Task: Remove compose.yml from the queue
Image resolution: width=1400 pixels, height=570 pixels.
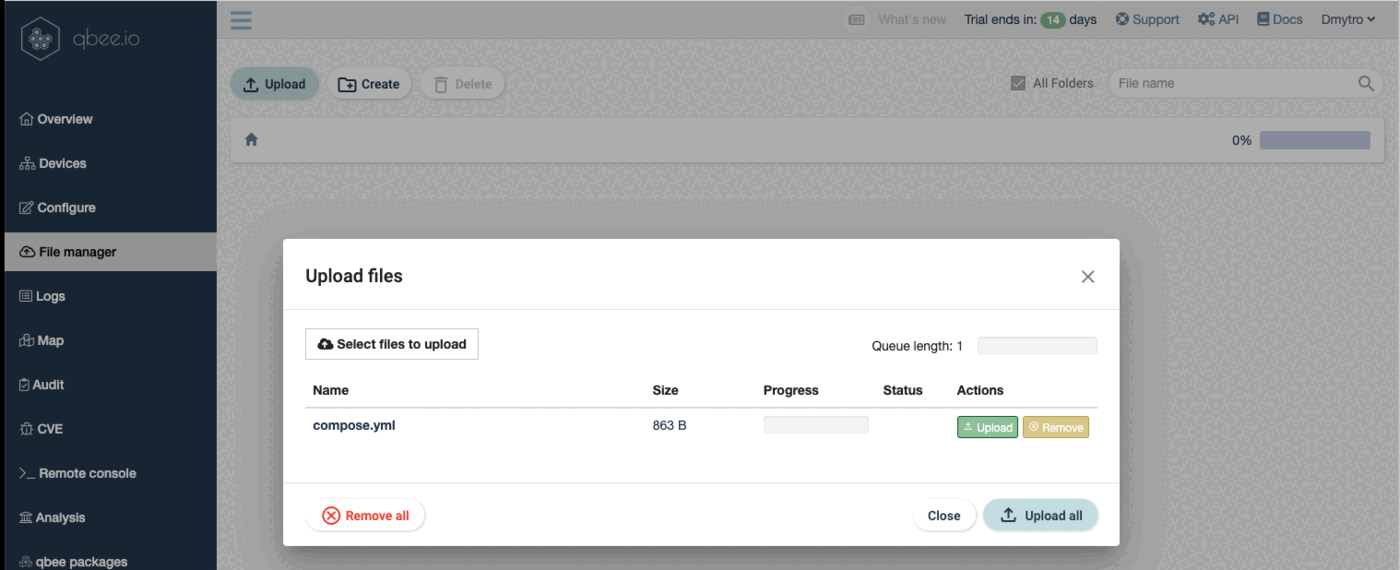Action: 1055,427
